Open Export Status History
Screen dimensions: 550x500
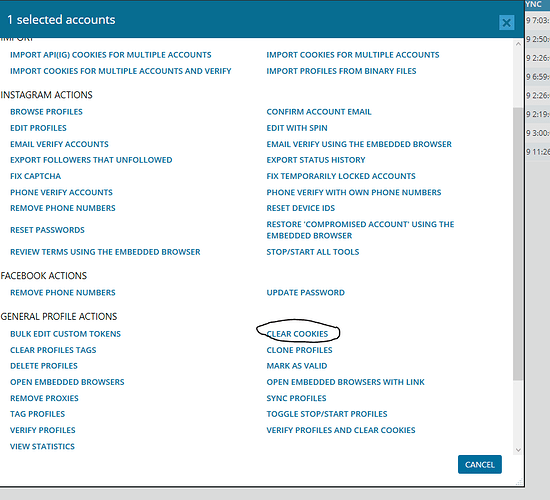(x=316, y=160)
